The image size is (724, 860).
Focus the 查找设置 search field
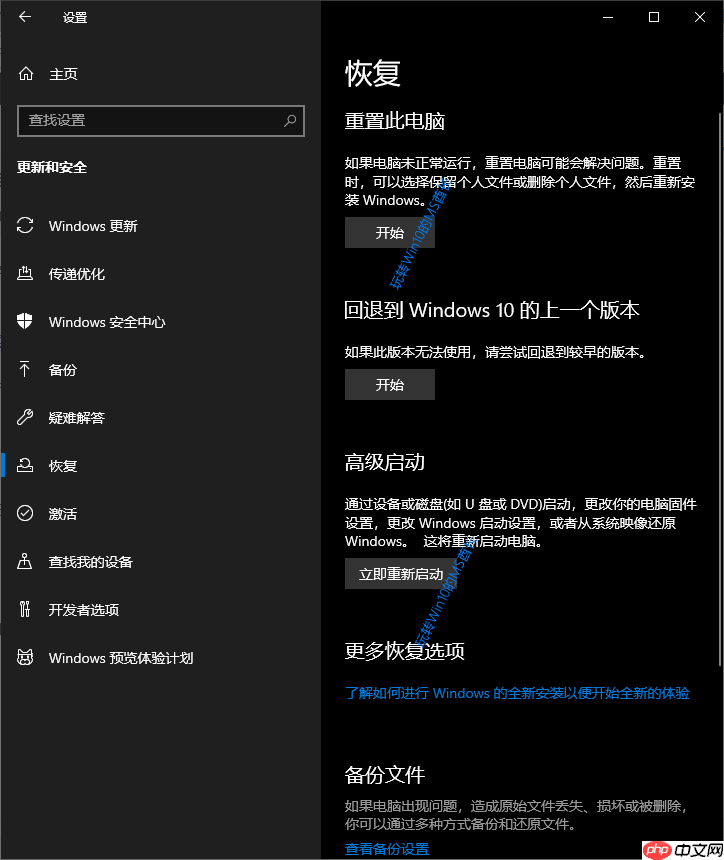pyautogui.click(x=161, y=121)
